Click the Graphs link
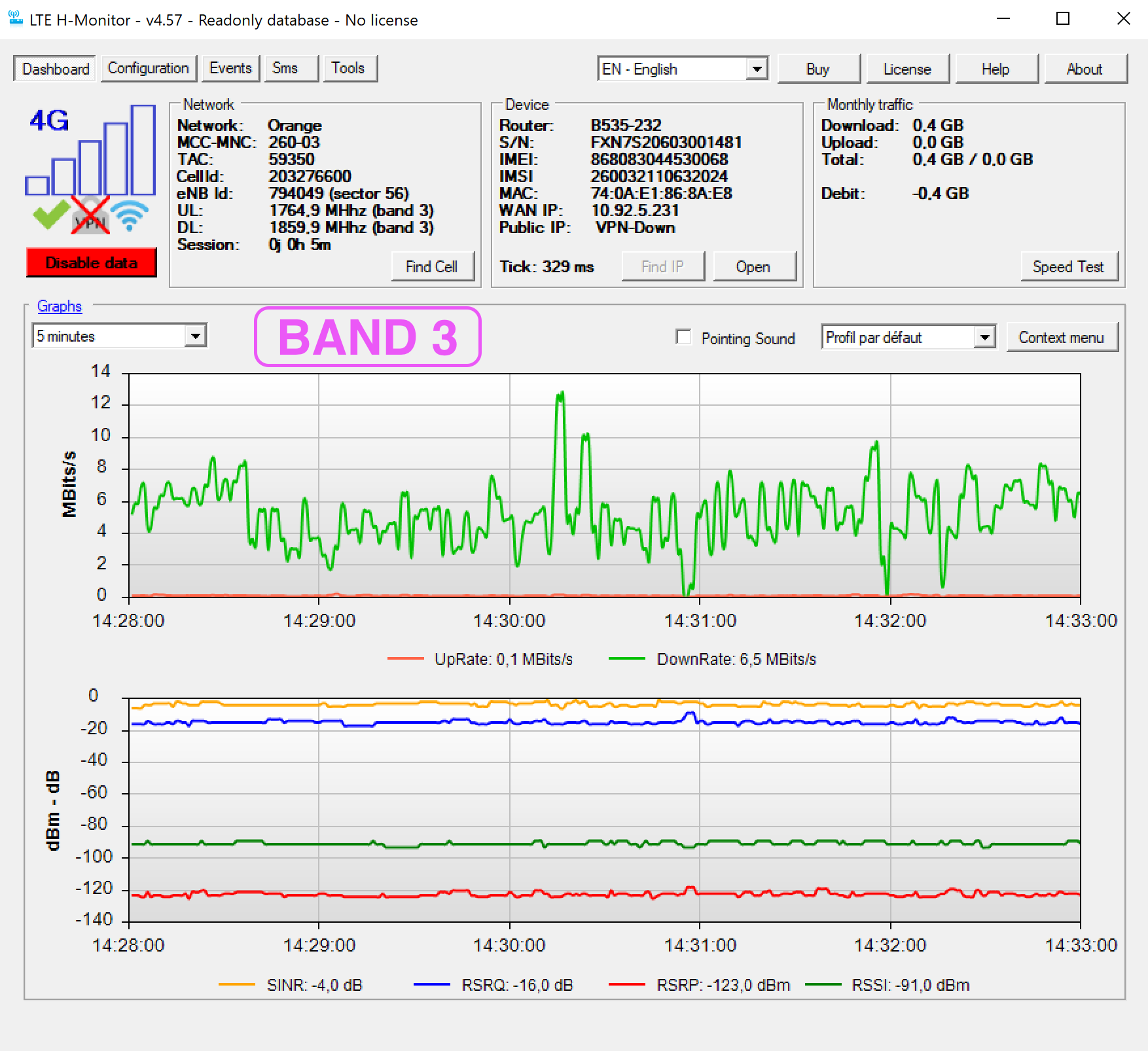The image size is (1148, 1051). pyautogui.click(x=60, y=306)
